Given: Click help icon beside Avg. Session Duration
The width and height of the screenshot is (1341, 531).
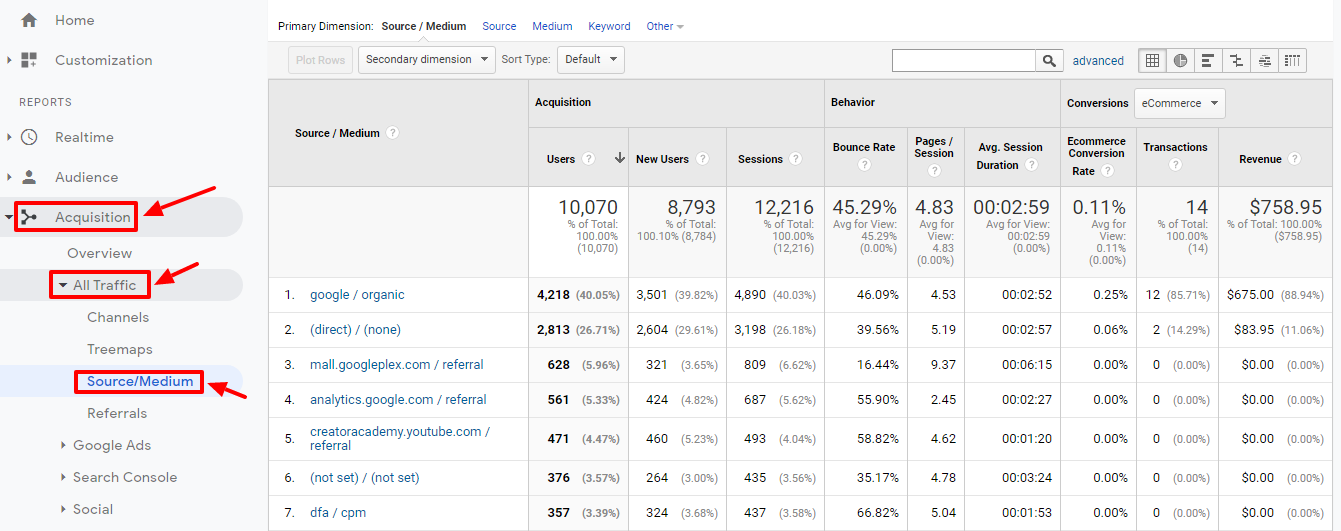Looking at the screenshot, I should (1031, 165).
